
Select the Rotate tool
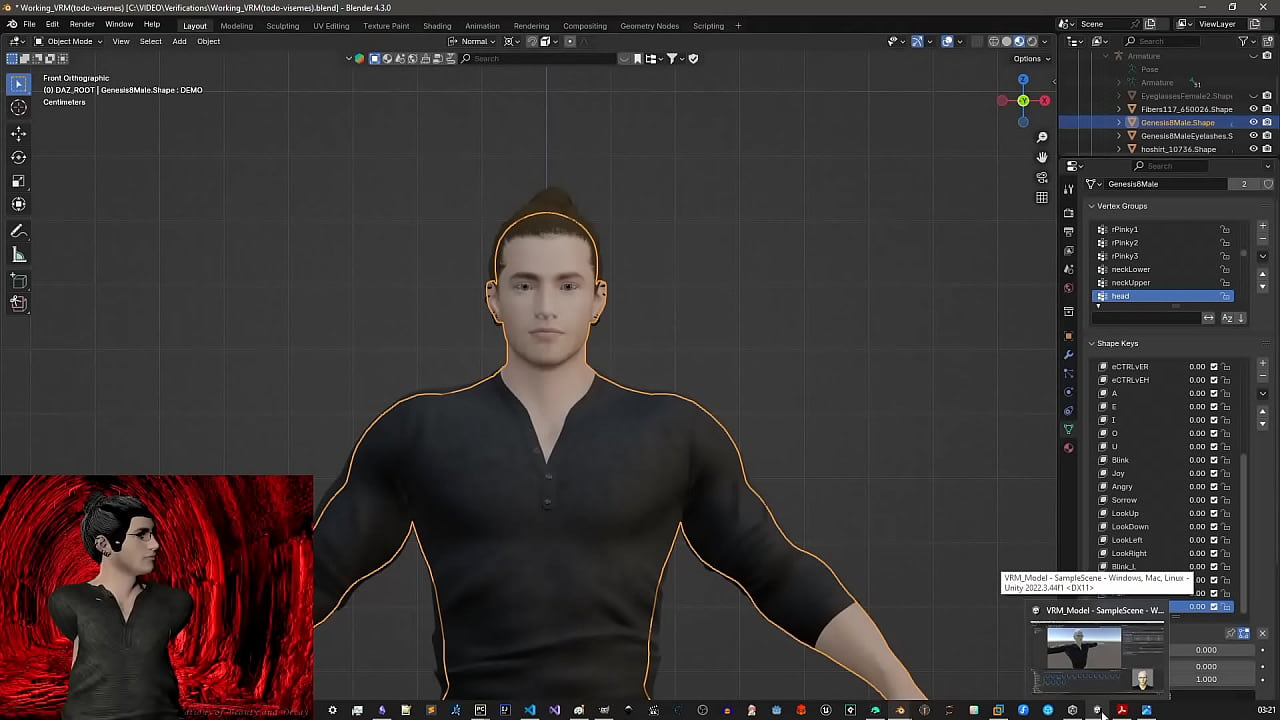point(18,157)
